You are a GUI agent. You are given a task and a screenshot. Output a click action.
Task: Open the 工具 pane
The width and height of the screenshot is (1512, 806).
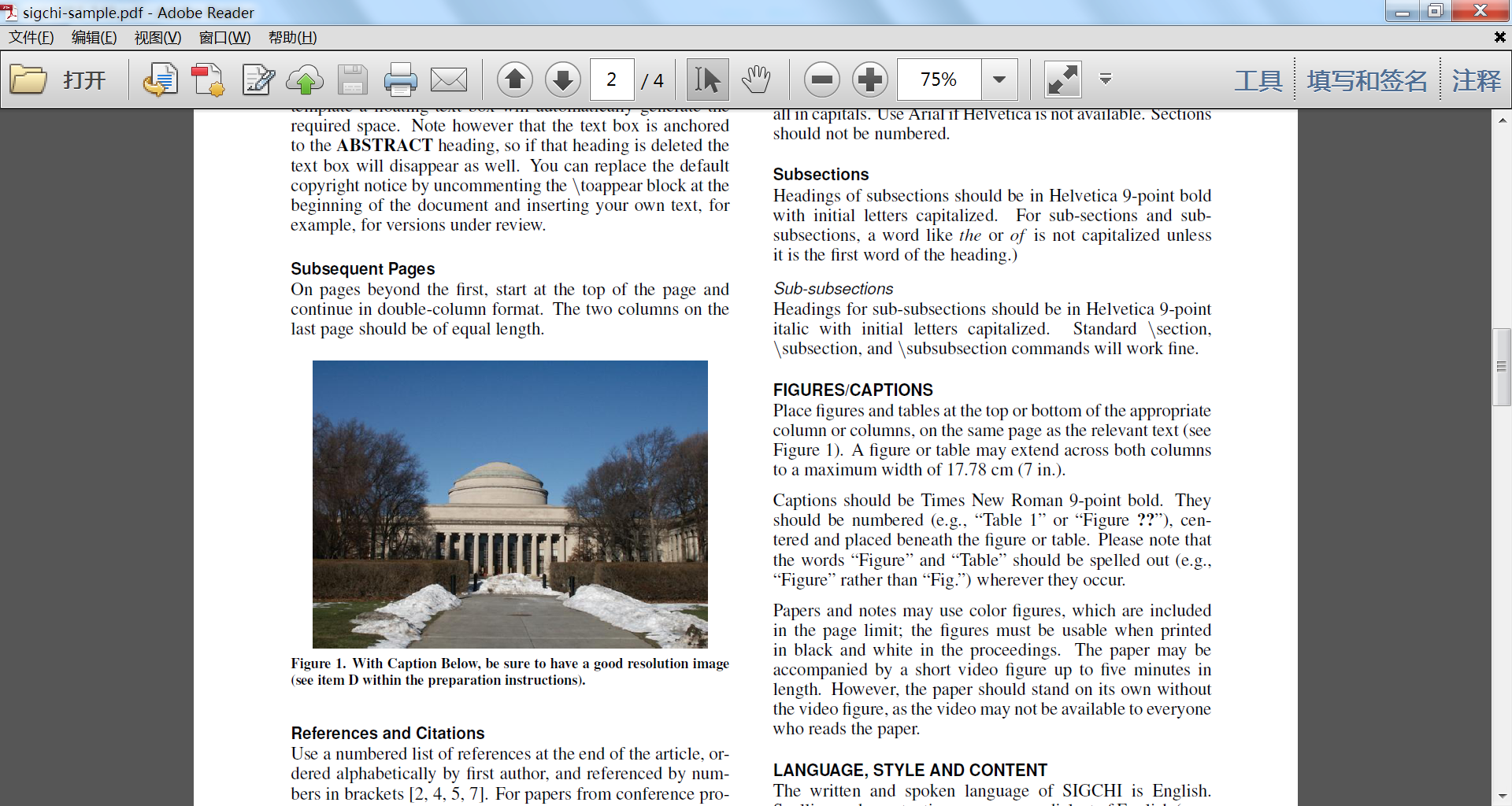click(x=1258, y=80)
